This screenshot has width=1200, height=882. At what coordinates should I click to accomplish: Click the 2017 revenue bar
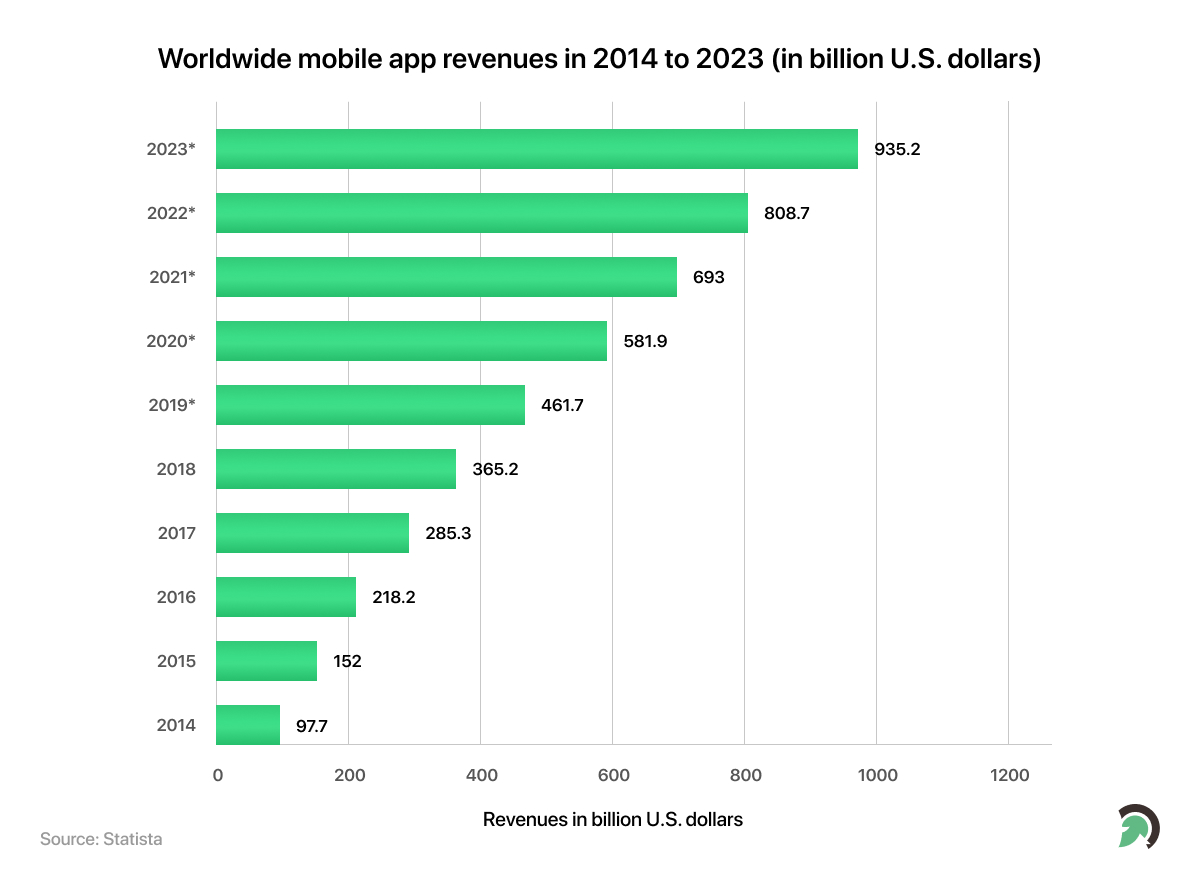pos(312,533)
